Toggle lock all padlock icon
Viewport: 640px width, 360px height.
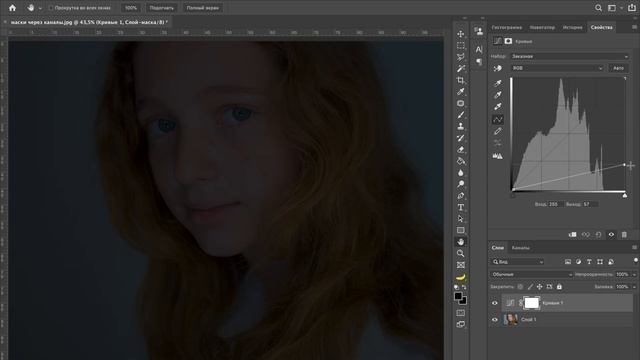[559, 287]
